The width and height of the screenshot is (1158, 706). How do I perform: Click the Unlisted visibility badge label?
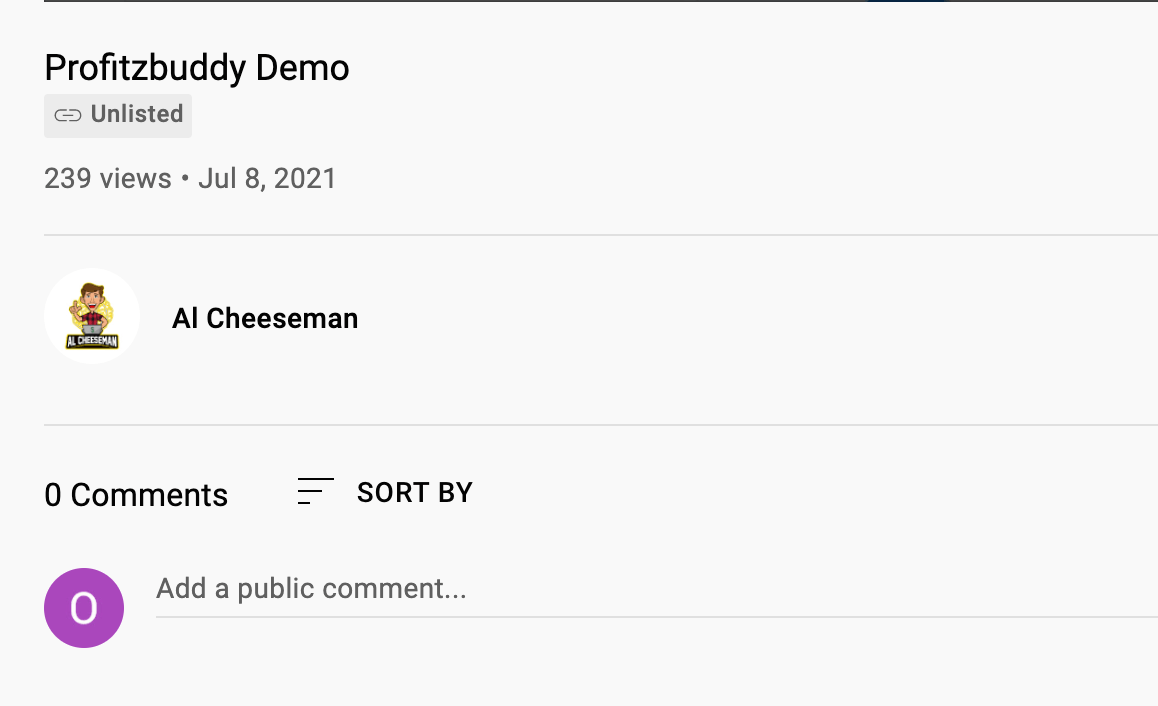[137, 114]
